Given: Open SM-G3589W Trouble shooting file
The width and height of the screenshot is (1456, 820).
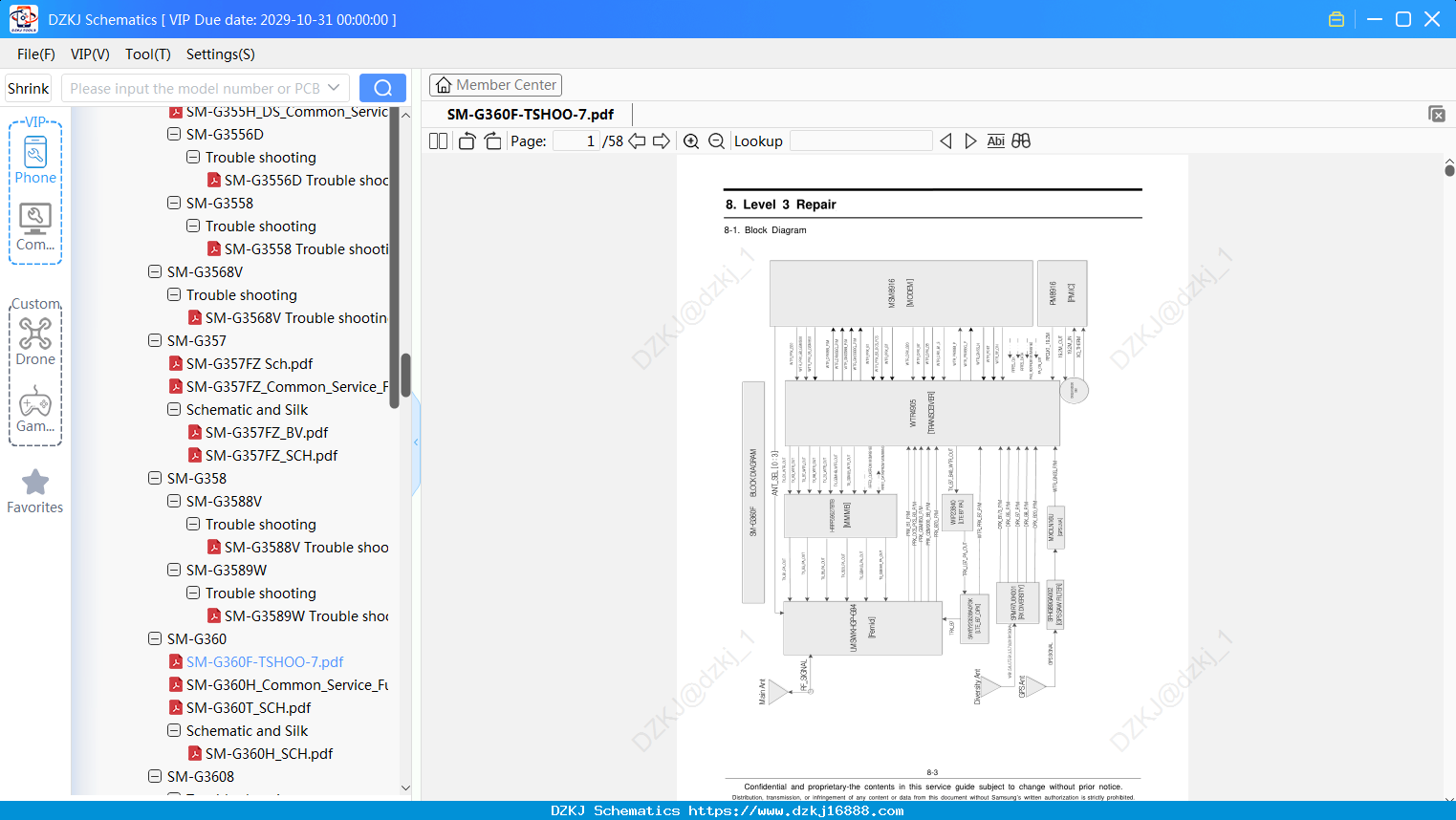Looking at the screenshot, I should pos(307,615).
